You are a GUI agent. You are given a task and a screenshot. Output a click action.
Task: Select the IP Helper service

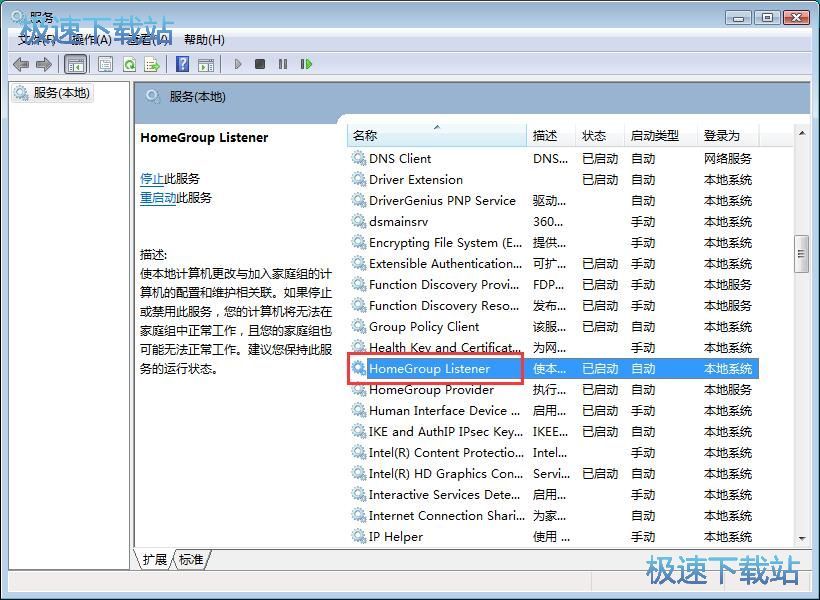[x=553, y=537]
